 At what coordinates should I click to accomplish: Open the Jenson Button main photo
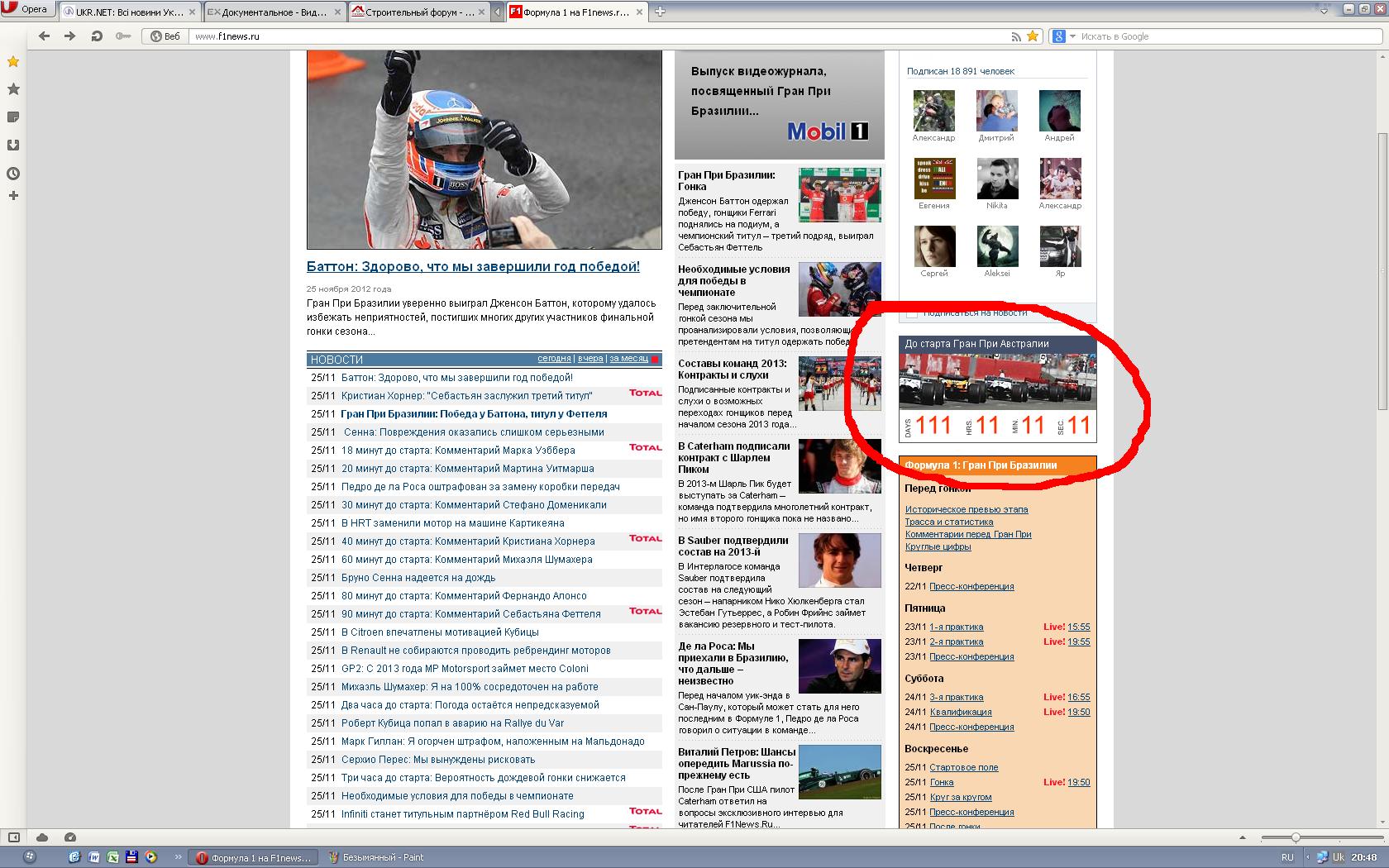(484, 150)
